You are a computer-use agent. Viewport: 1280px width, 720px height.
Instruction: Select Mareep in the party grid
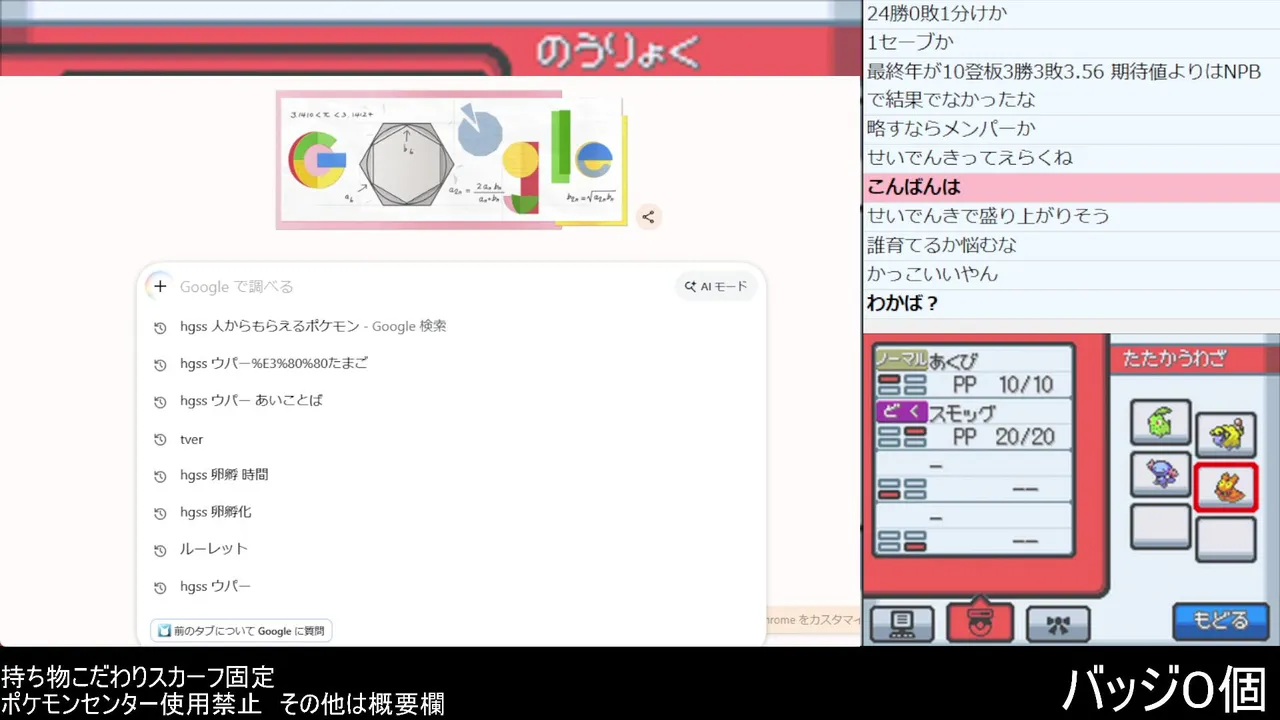(x=1226, y=433)
